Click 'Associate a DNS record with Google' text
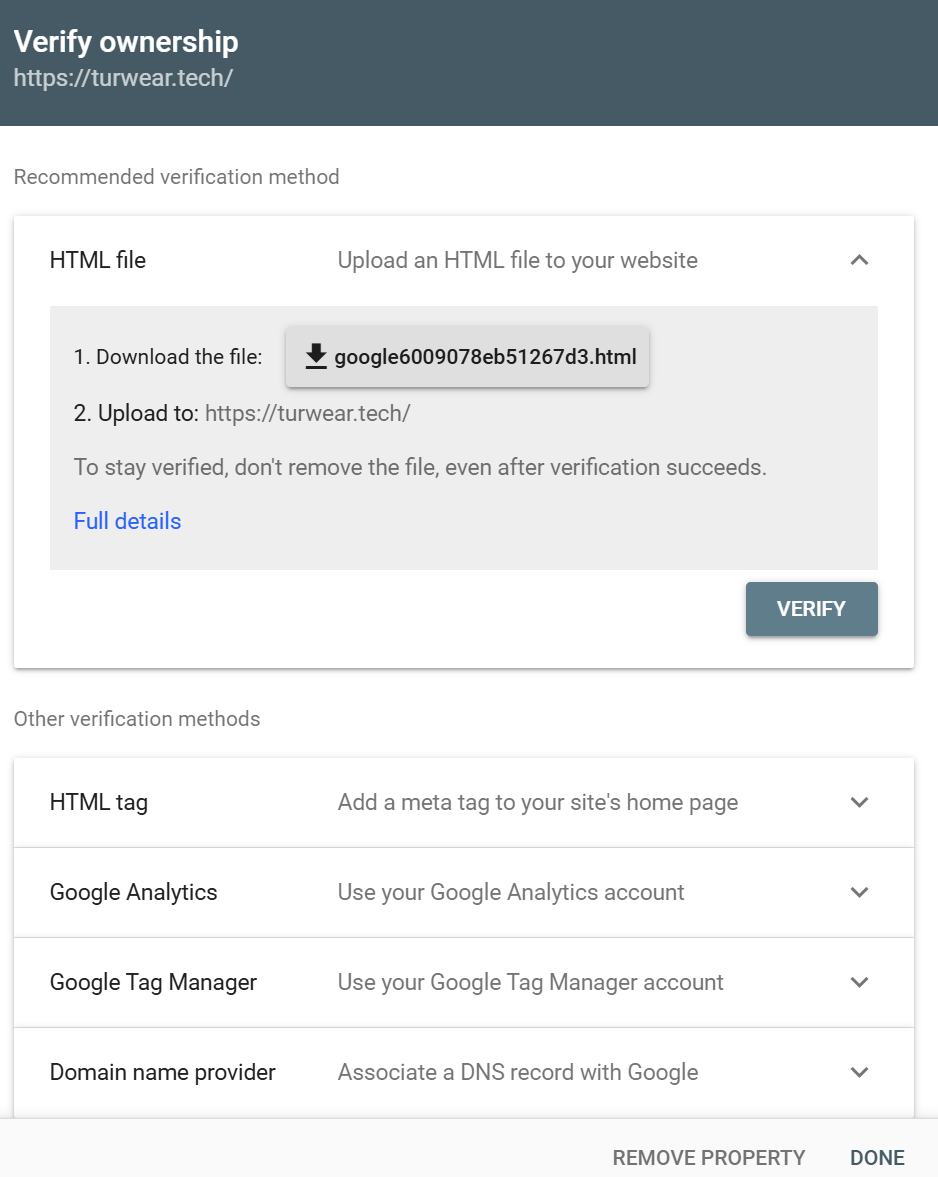938x1177 pixels. (517, 1072)
